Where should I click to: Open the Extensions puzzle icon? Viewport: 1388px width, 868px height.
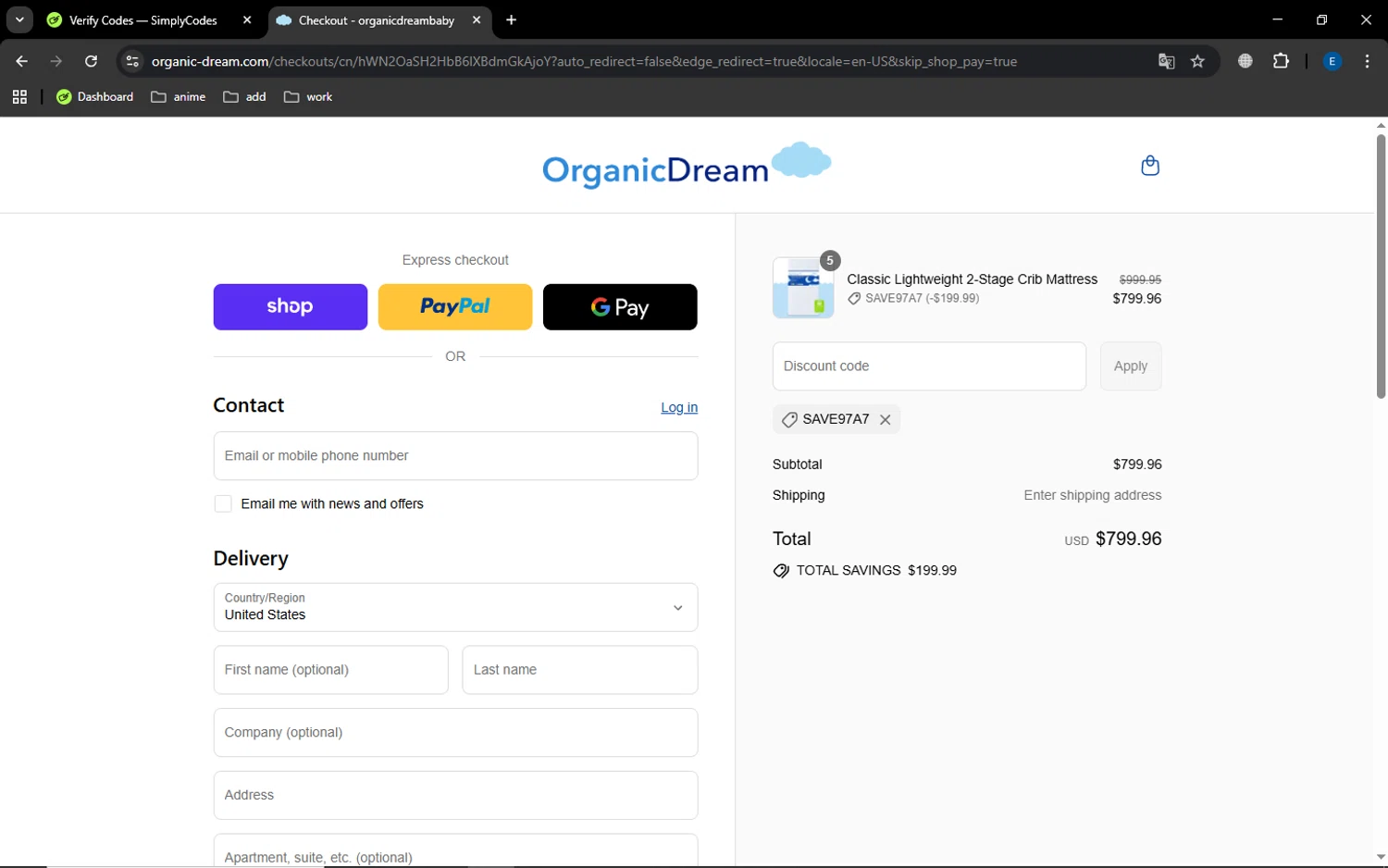pyautogui.click(x=1281, y=61)
